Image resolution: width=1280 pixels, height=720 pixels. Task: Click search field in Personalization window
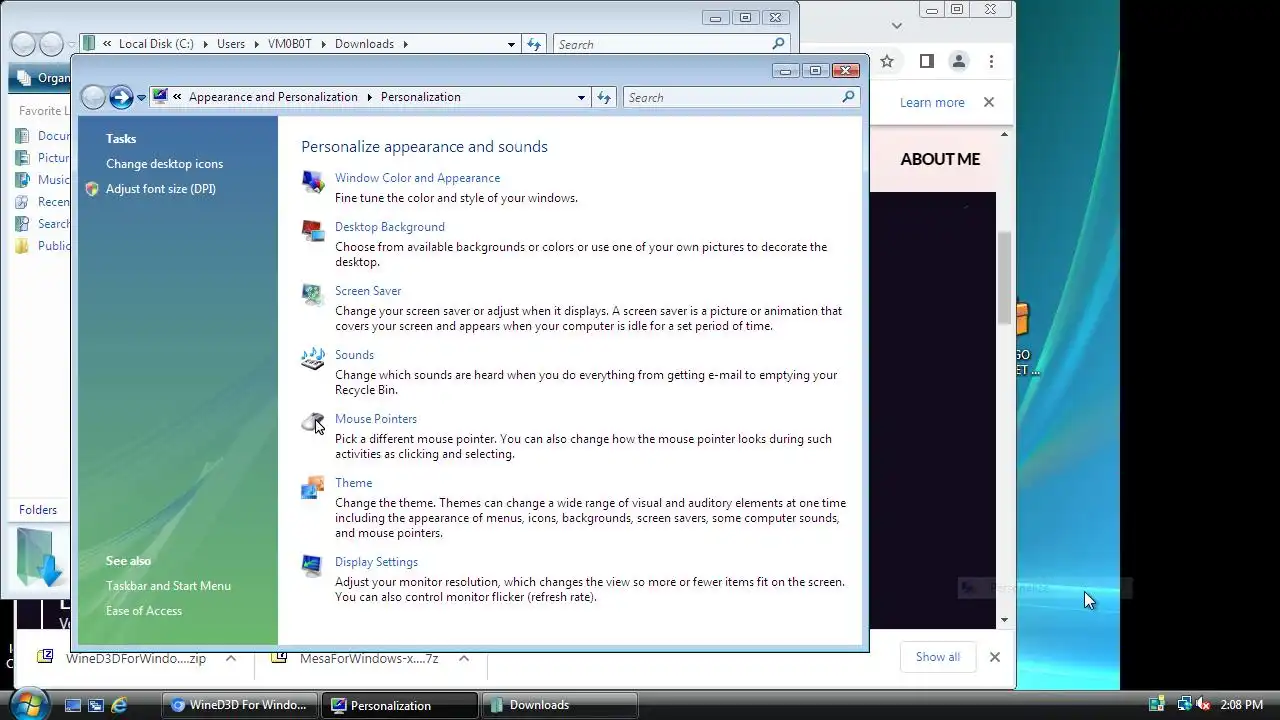click(x=733, y=97)
